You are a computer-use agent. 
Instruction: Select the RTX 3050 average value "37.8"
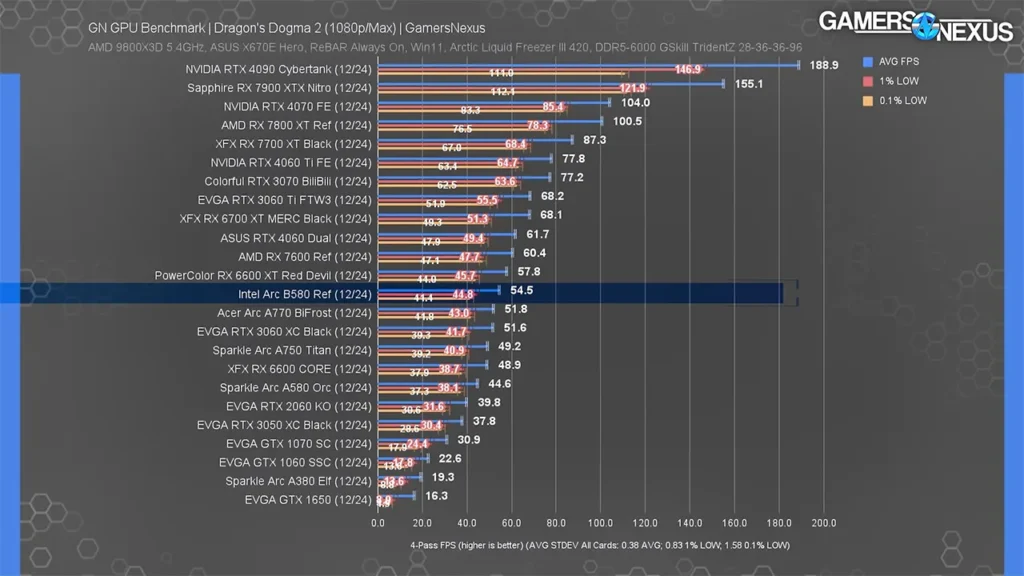(484, 421)
